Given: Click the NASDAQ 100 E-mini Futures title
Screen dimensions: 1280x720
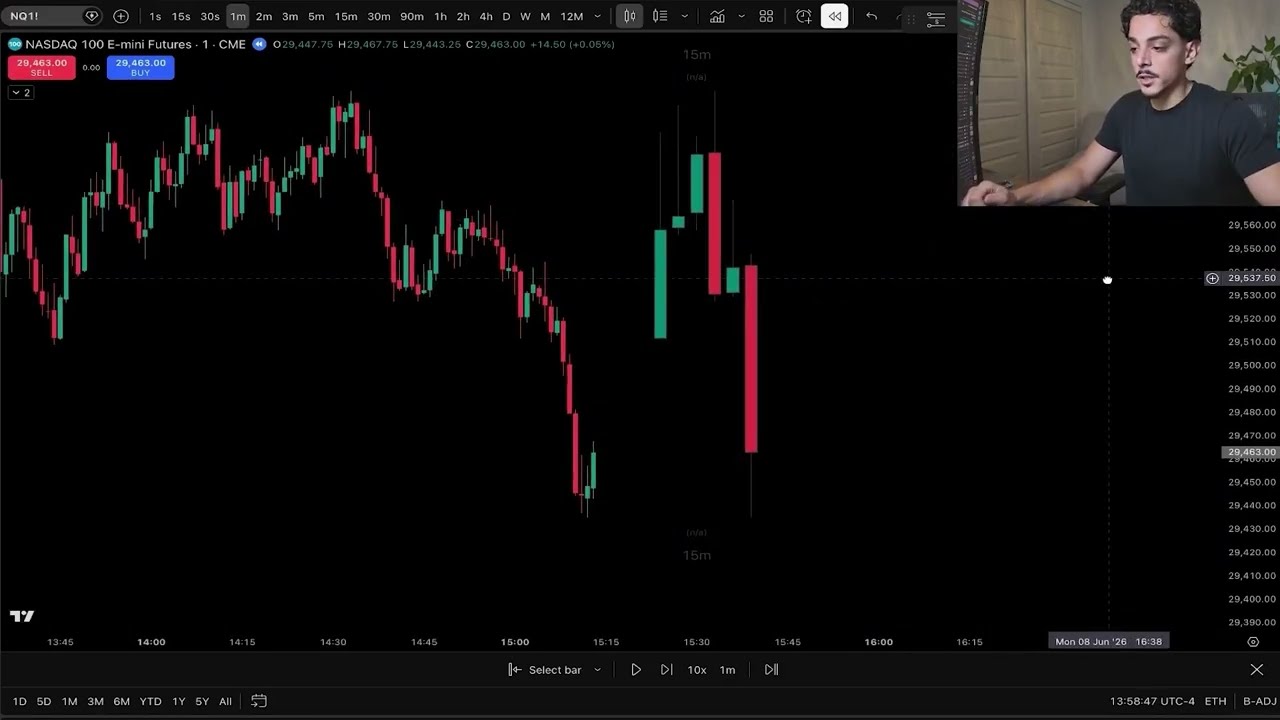Looking at the screenshot, I should tap(109, 44).
